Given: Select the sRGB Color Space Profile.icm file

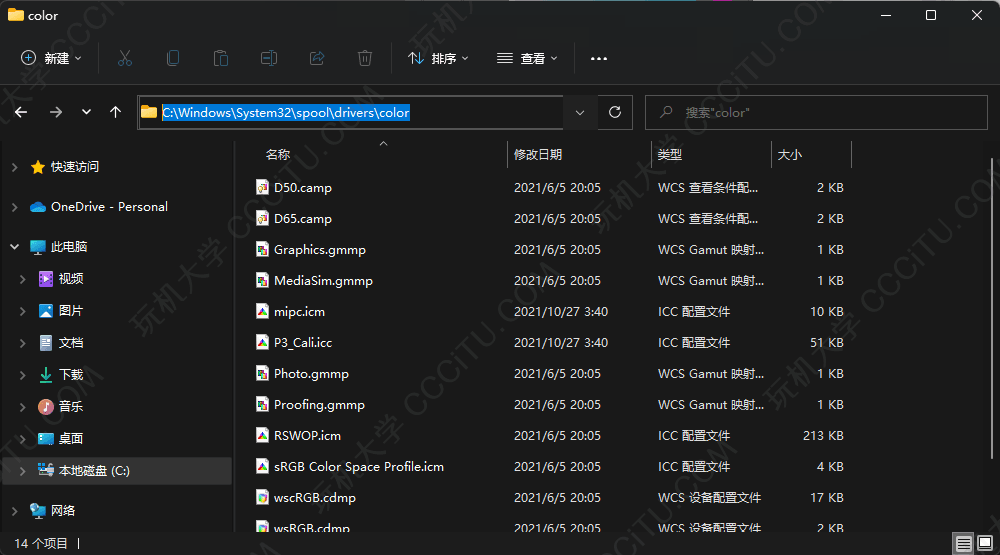Looking at the screenshot, I should pos(358,467).
